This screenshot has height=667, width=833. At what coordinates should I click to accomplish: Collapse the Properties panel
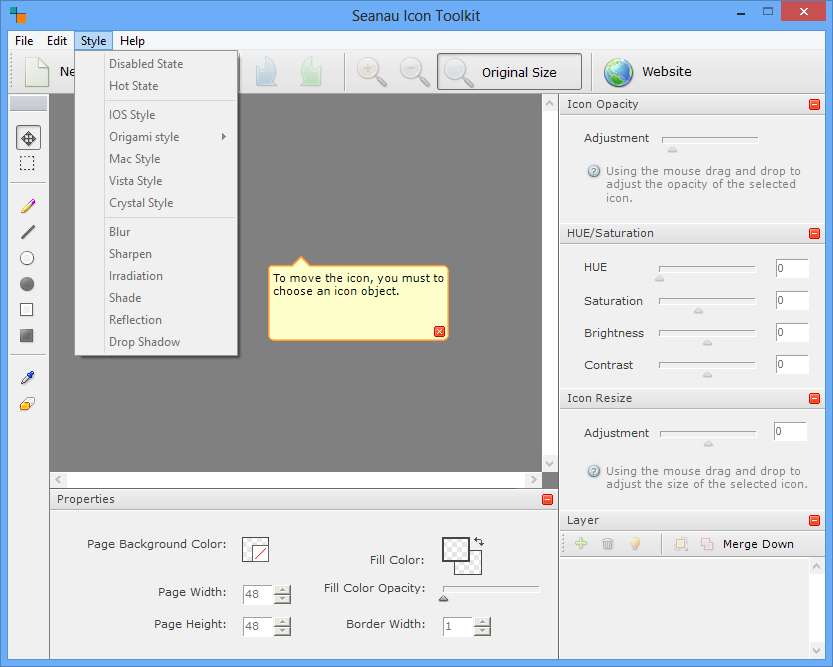pyautogui.click(x=548, y=499)
